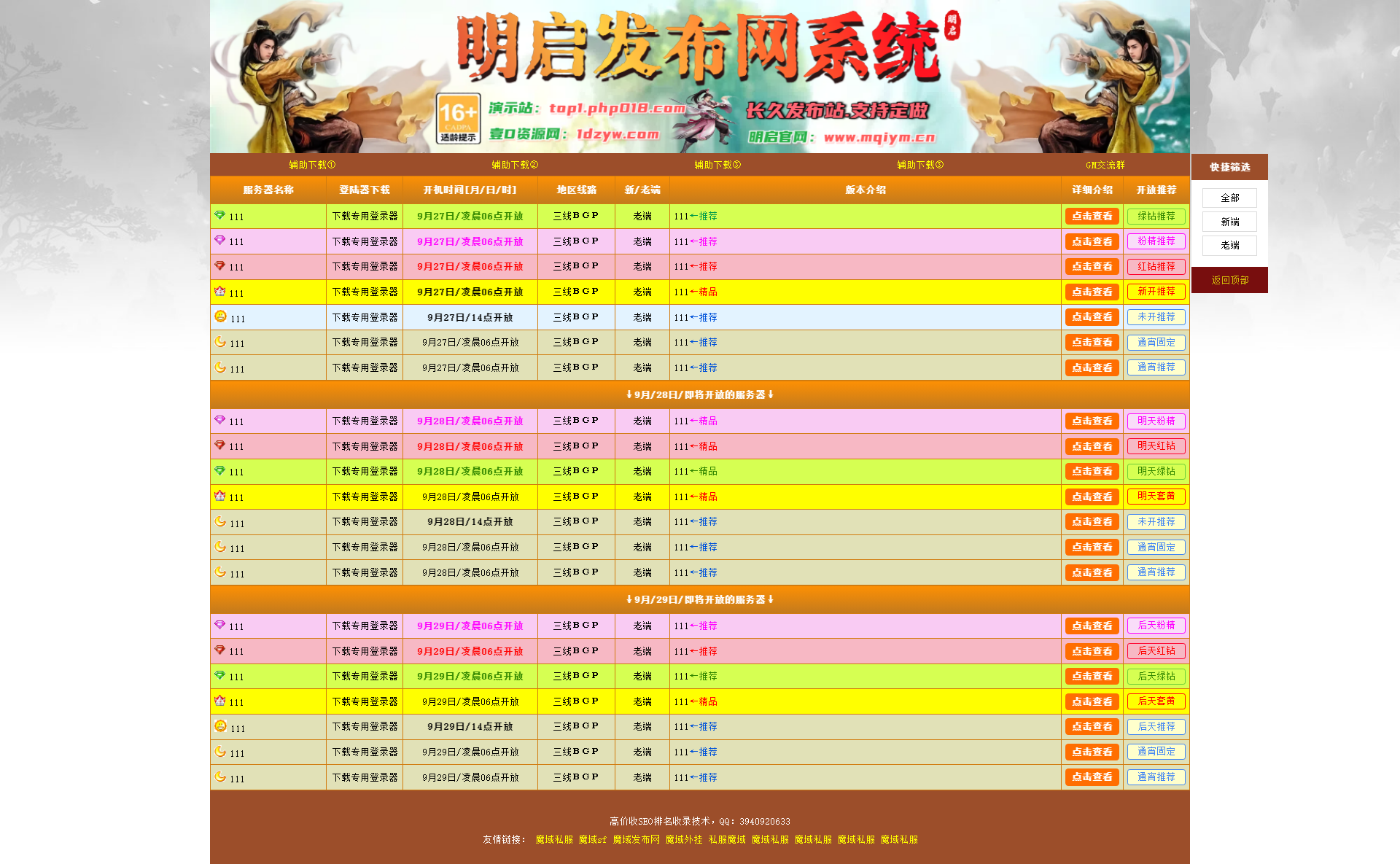1400x864 pixels.
Task: Open the 辅助下载① nav link
Action: (x=312, y=165)
